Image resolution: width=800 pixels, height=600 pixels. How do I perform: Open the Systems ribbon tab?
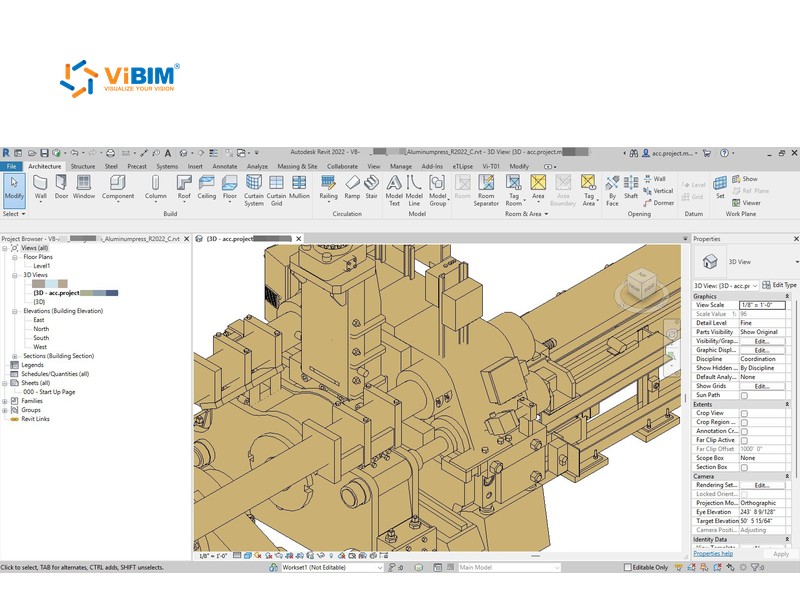167,166
